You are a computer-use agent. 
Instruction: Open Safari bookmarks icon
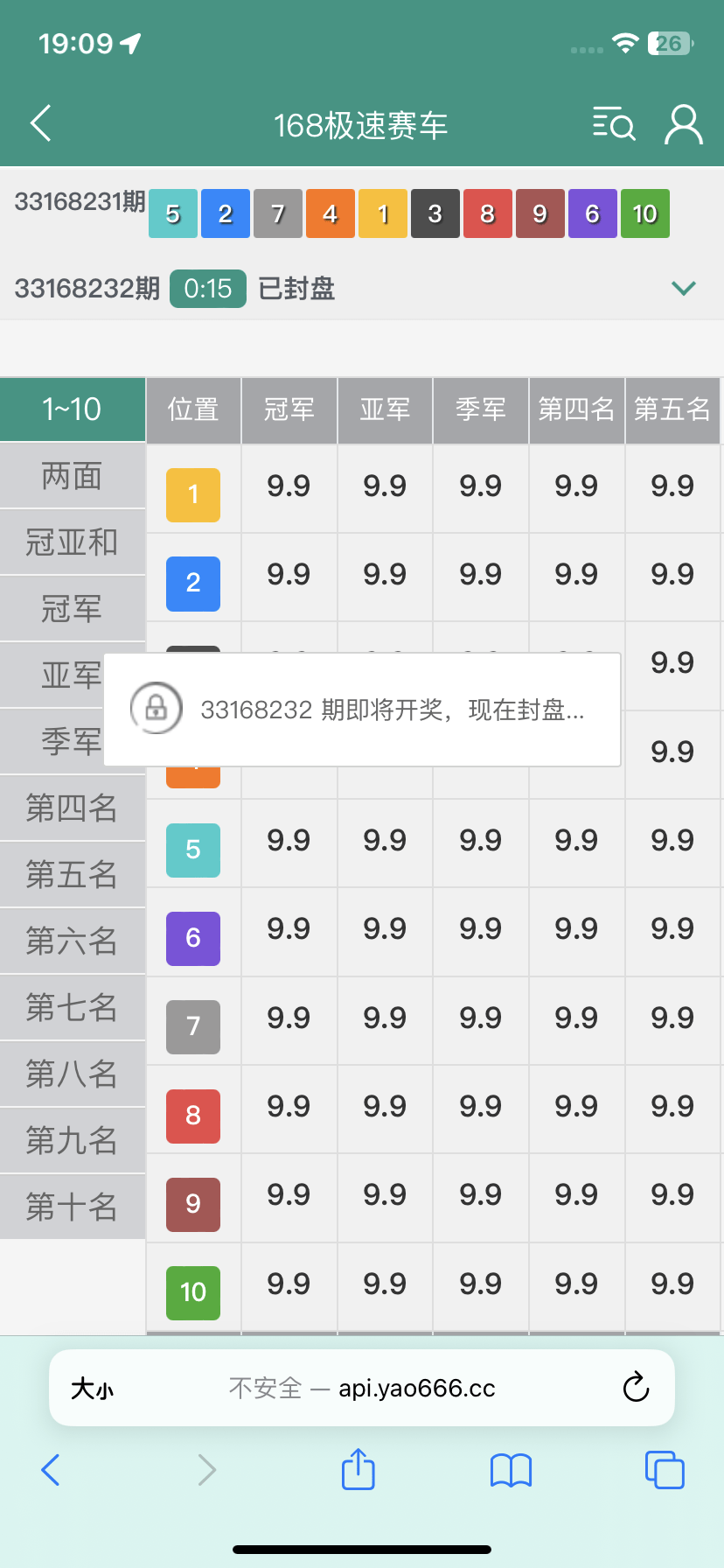511,1470
